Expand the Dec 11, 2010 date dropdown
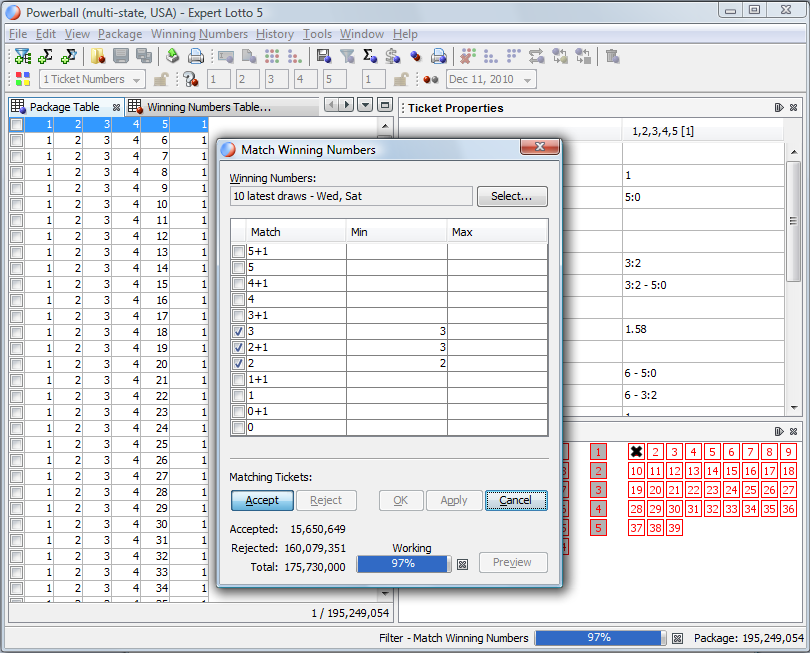Screen dimensions: 810x653 click(x=491, y=80)
